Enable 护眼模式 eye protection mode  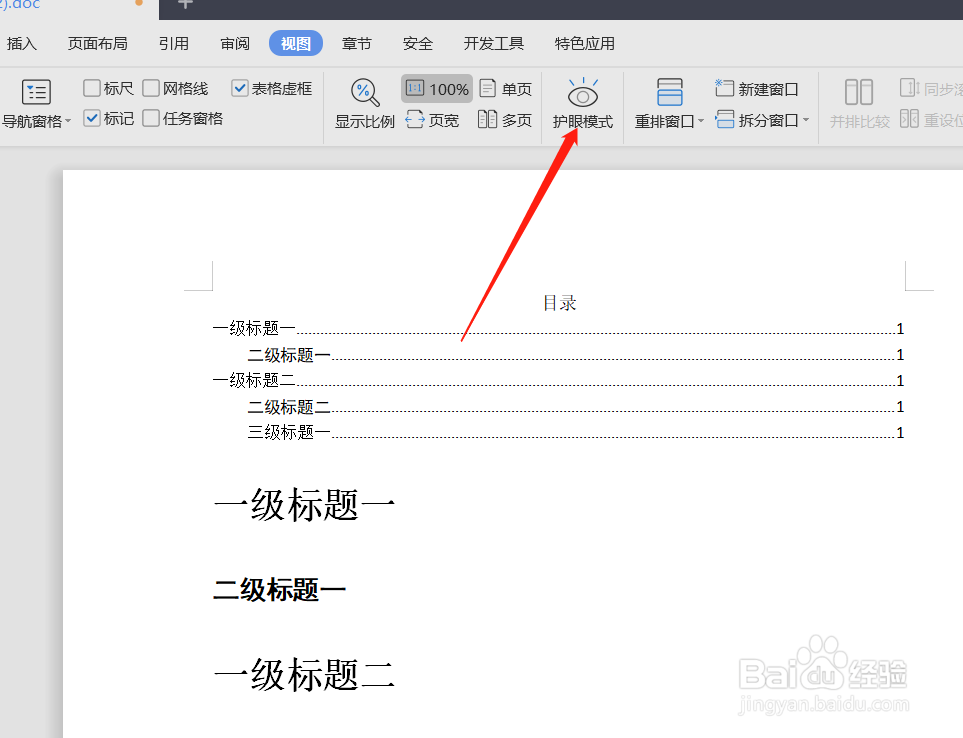583,101
